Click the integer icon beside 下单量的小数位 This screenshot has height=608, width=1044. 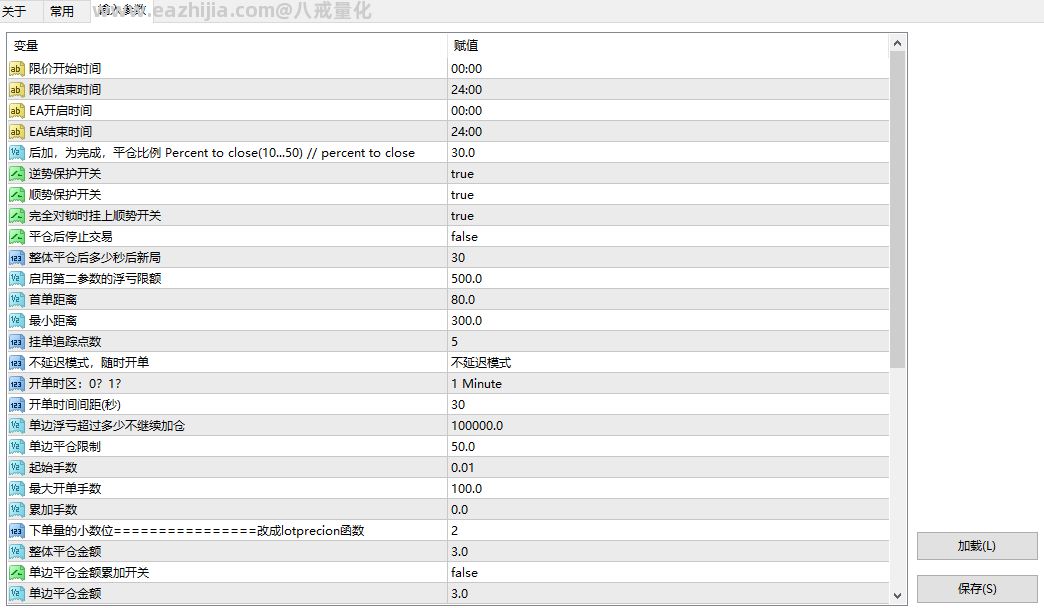click(17, 530)
